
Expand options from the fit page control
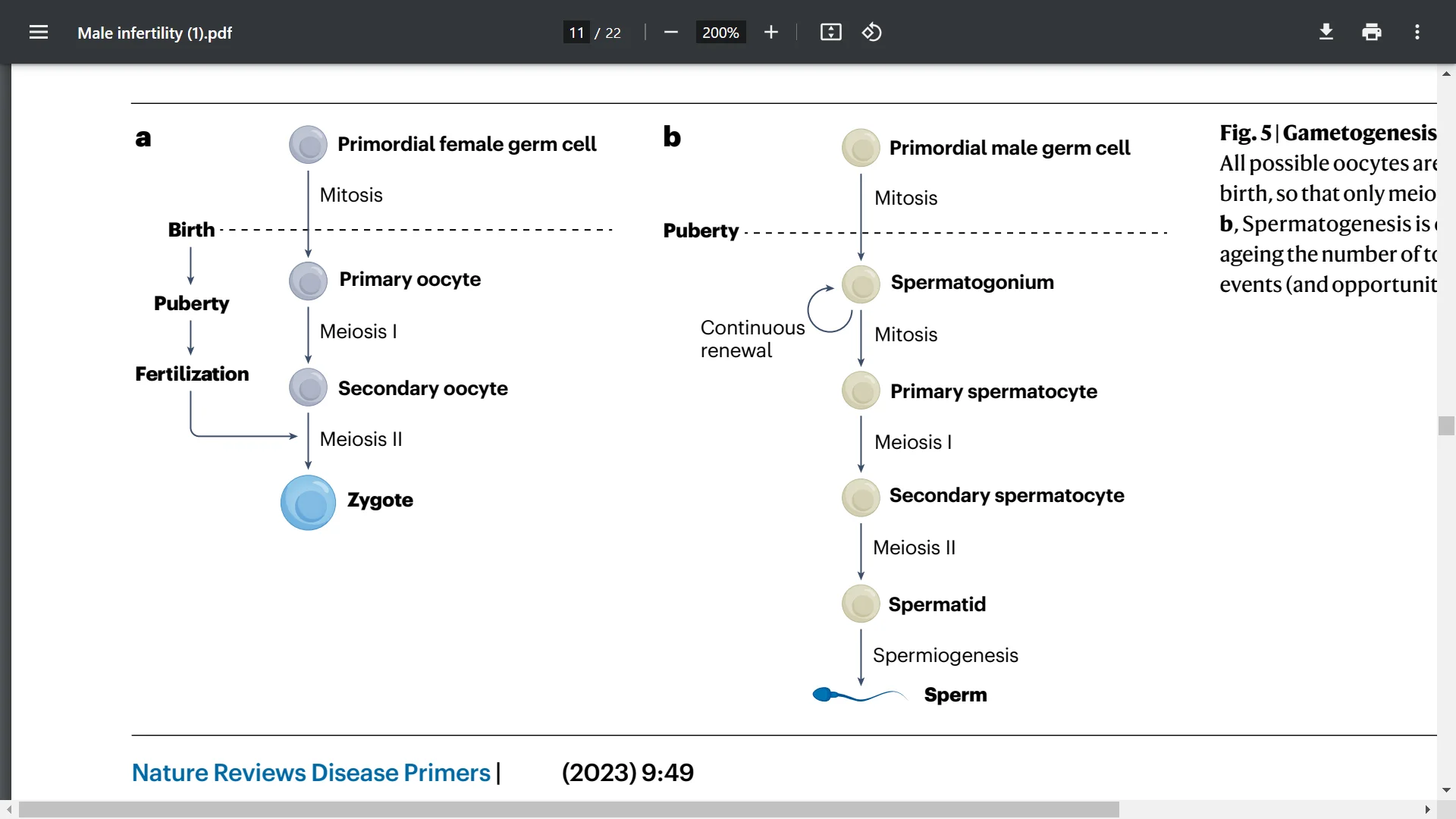[x=830, y=32]
